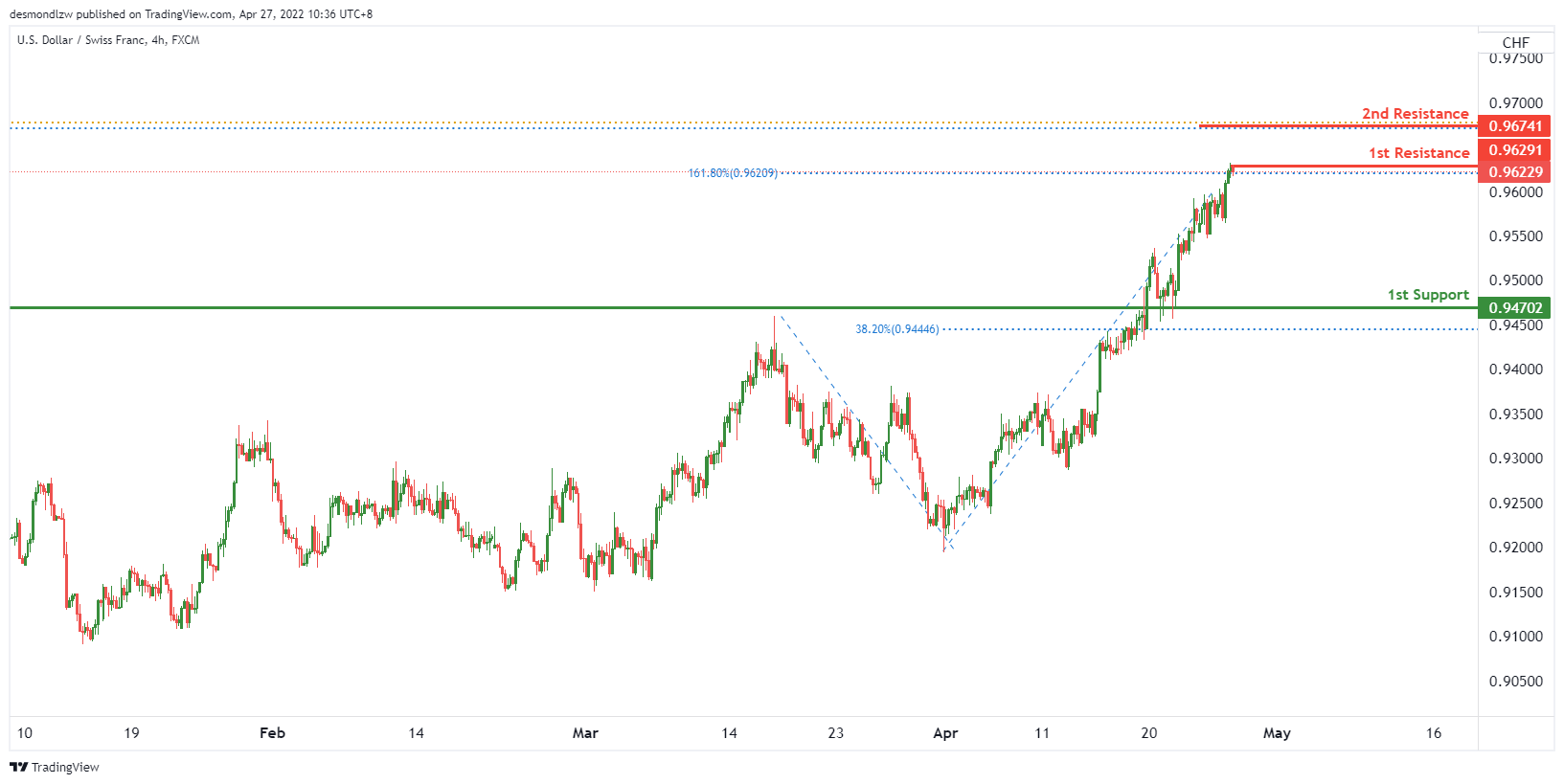
Task: Click the 1st Resistance label
Action: 1417,153
